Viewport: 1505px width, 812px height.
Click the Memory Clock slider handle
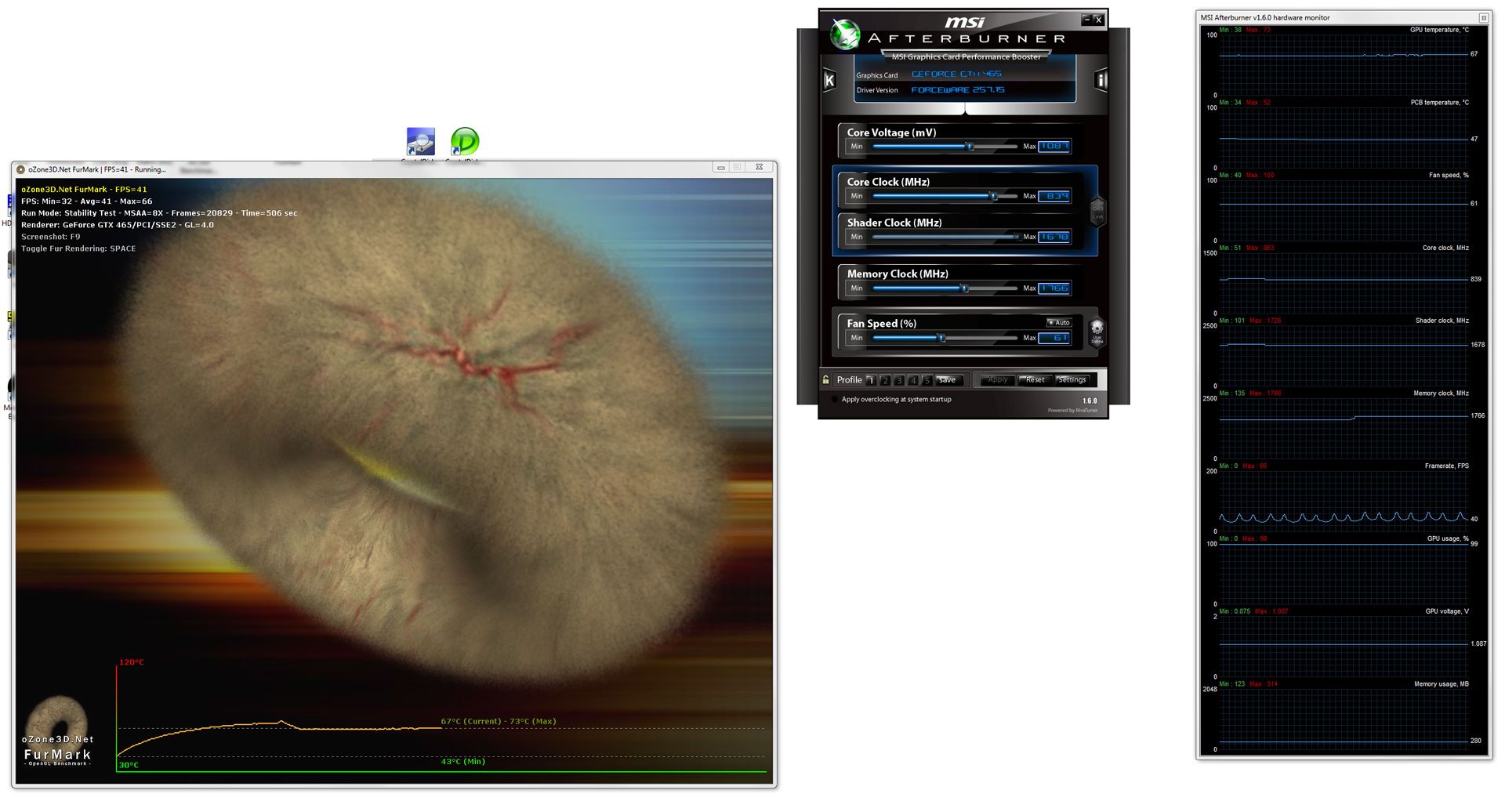tap(965, 288)
